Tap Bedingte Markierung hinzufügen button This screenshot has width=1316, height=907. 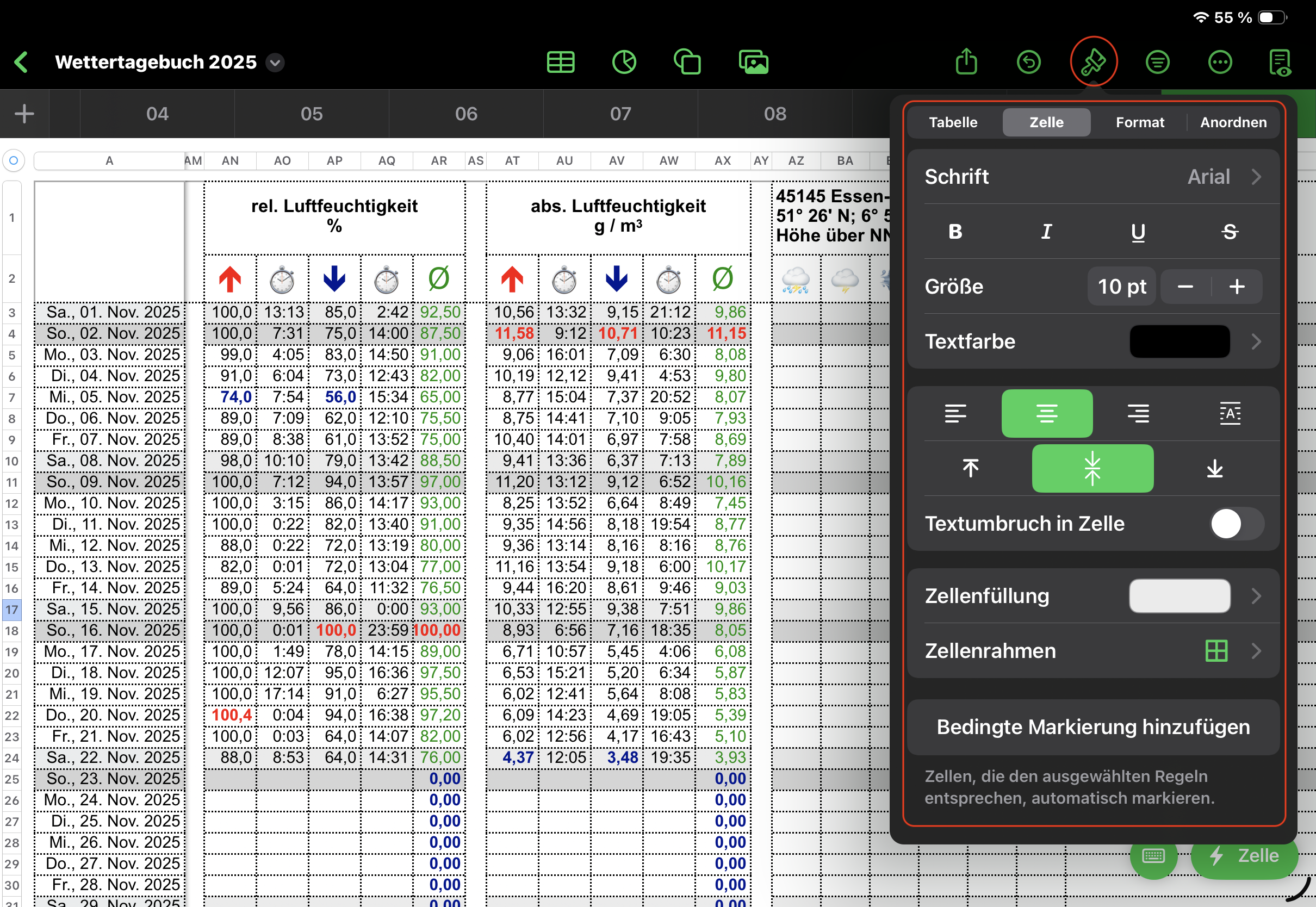pyautogui.click(x=1092, y=727)
